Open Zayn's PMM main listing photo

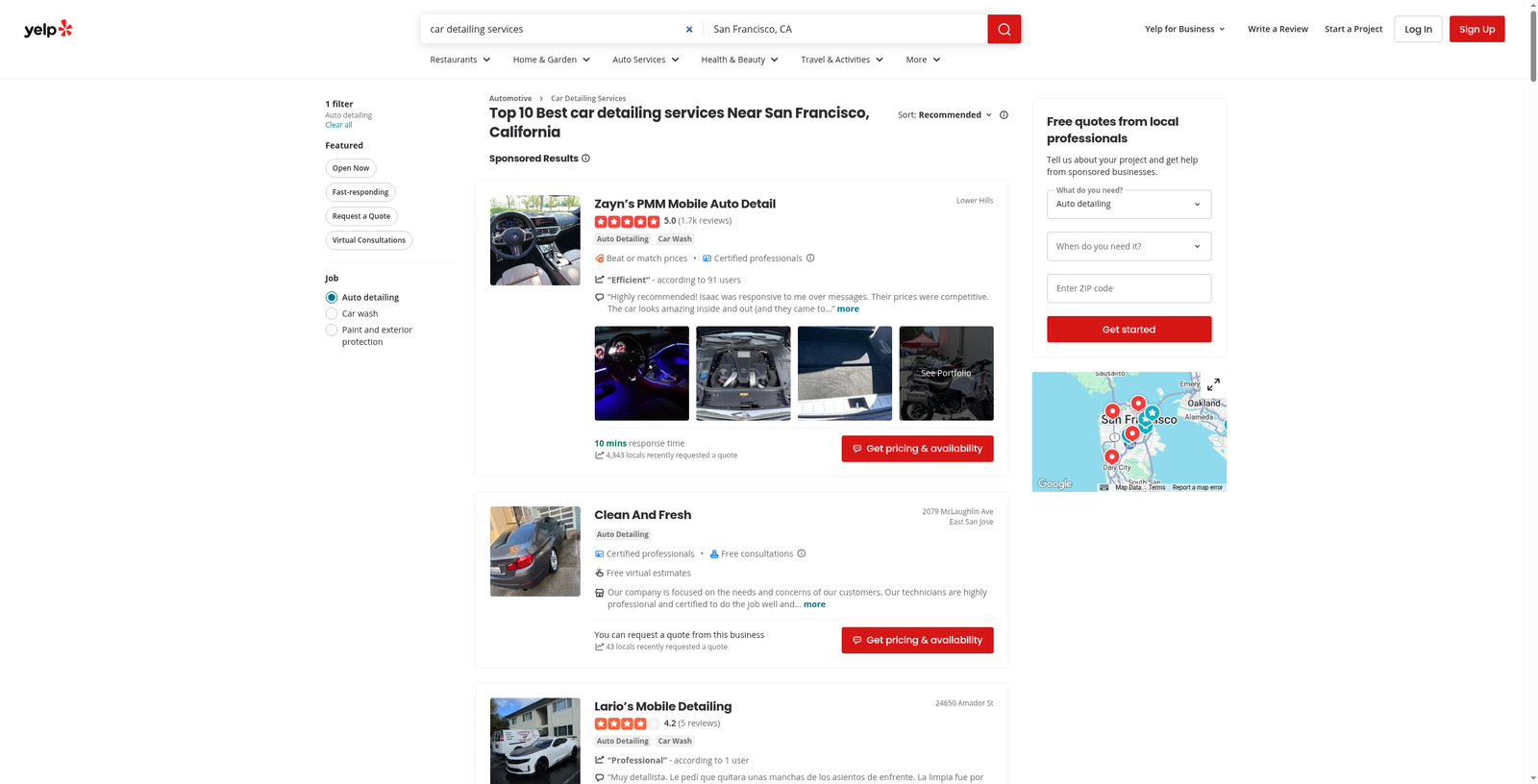pyautogui.click(x=534, y=240)
